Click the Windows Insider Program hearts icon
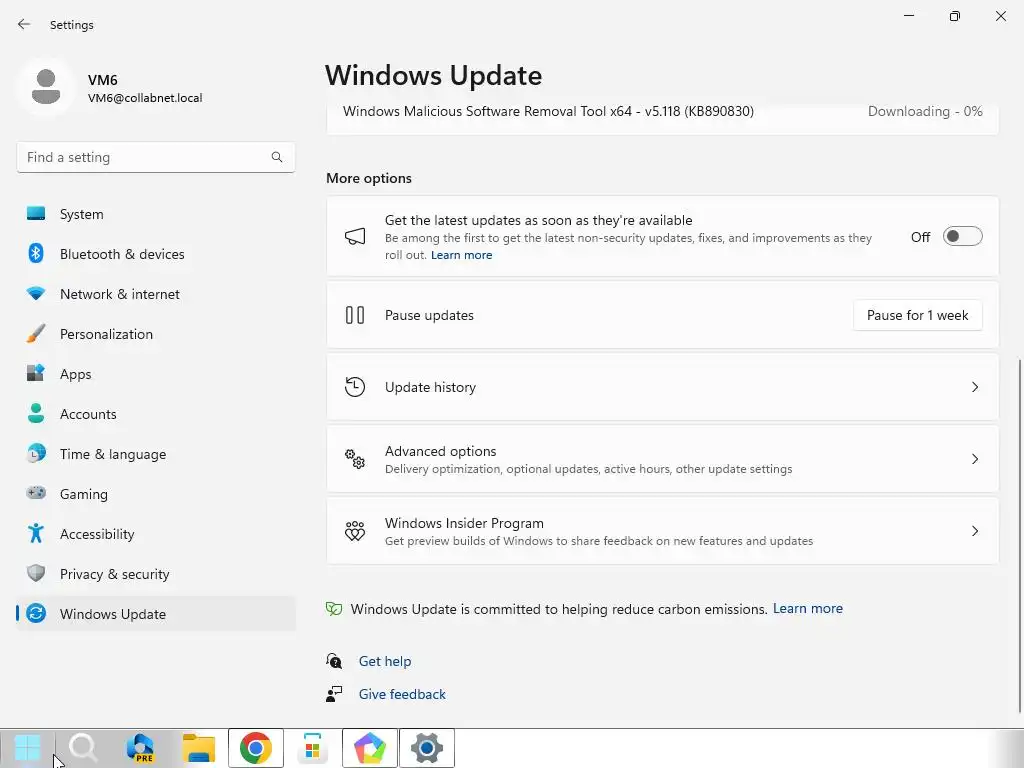Image resolution: width=1024 pixels, height=768 pixels. 355,530
